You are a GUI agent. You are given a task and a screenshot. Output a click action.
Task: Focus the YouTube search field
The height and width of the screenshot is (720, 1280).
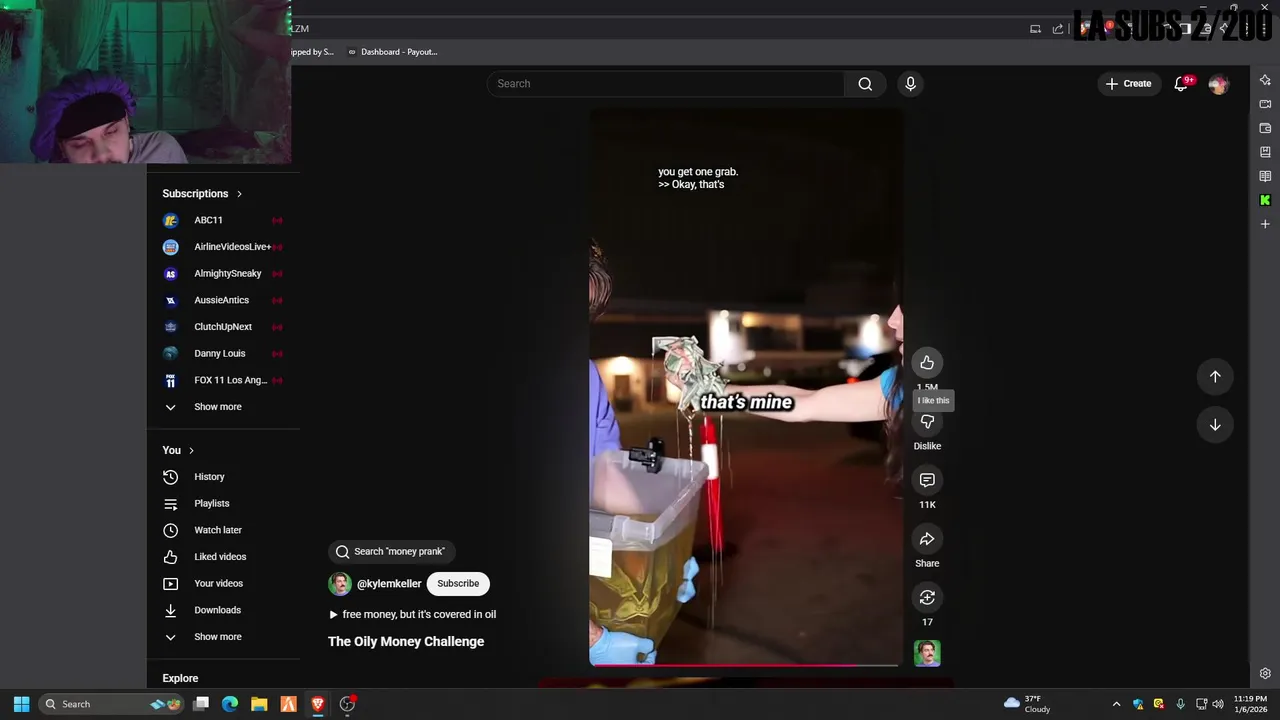(666, 84)
